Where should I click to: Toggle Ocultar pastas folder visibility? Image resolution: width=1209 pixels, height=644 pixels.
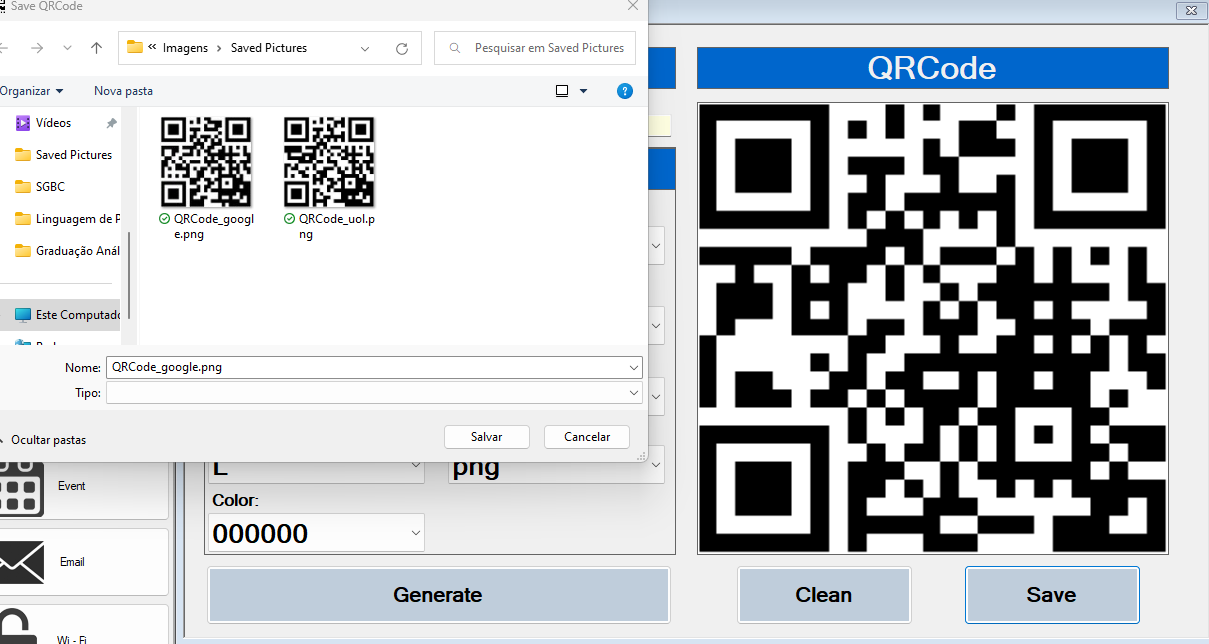point(50,439)
